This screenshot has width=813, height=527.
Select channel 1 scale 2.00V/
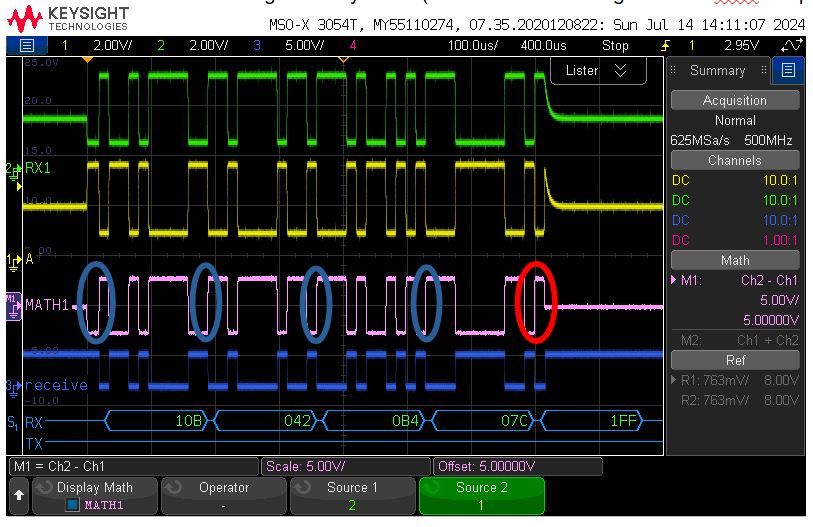coord(113,46)
